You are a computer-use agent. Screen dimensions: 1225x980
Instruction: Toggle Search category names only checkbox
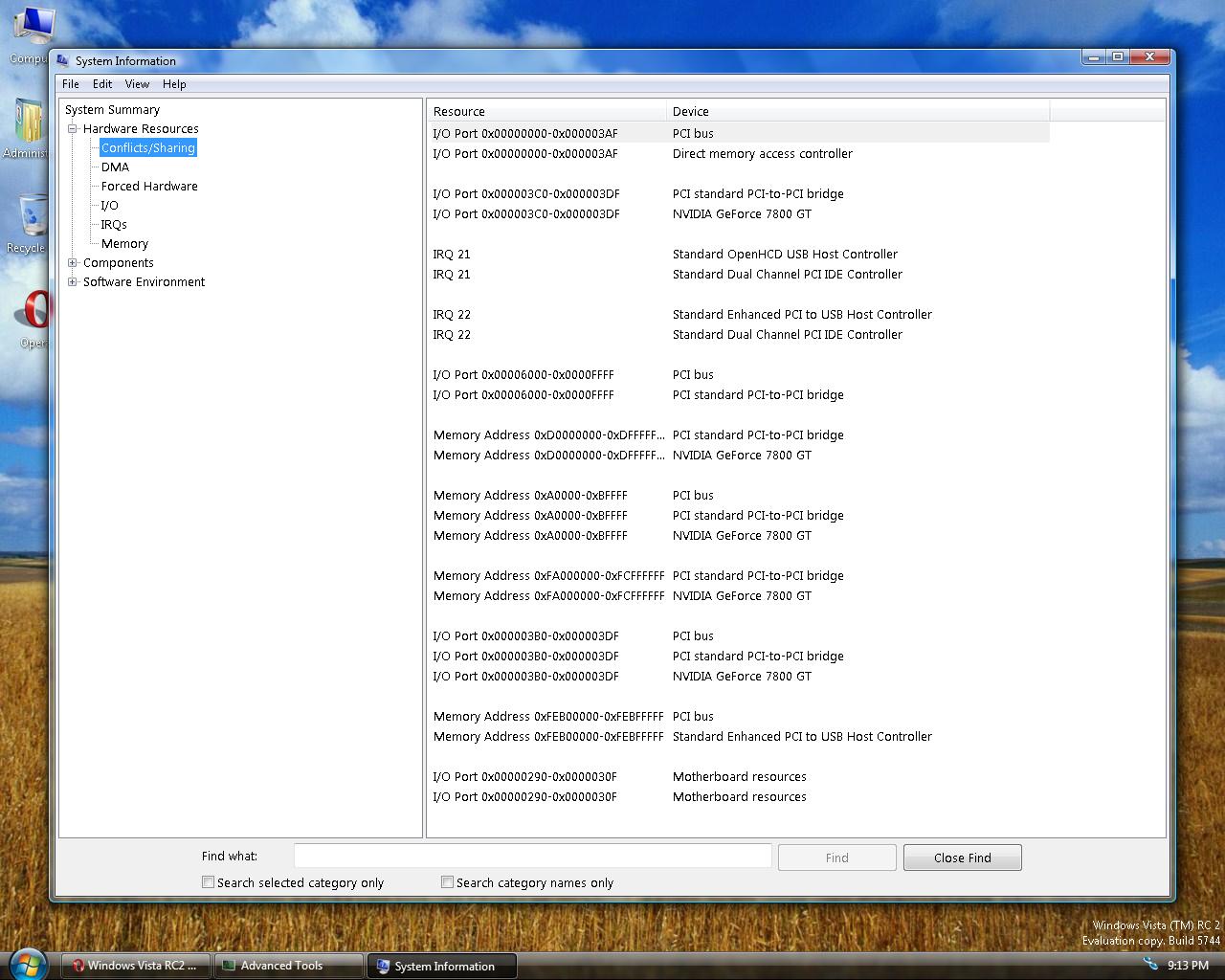click(x=447, y=882)
